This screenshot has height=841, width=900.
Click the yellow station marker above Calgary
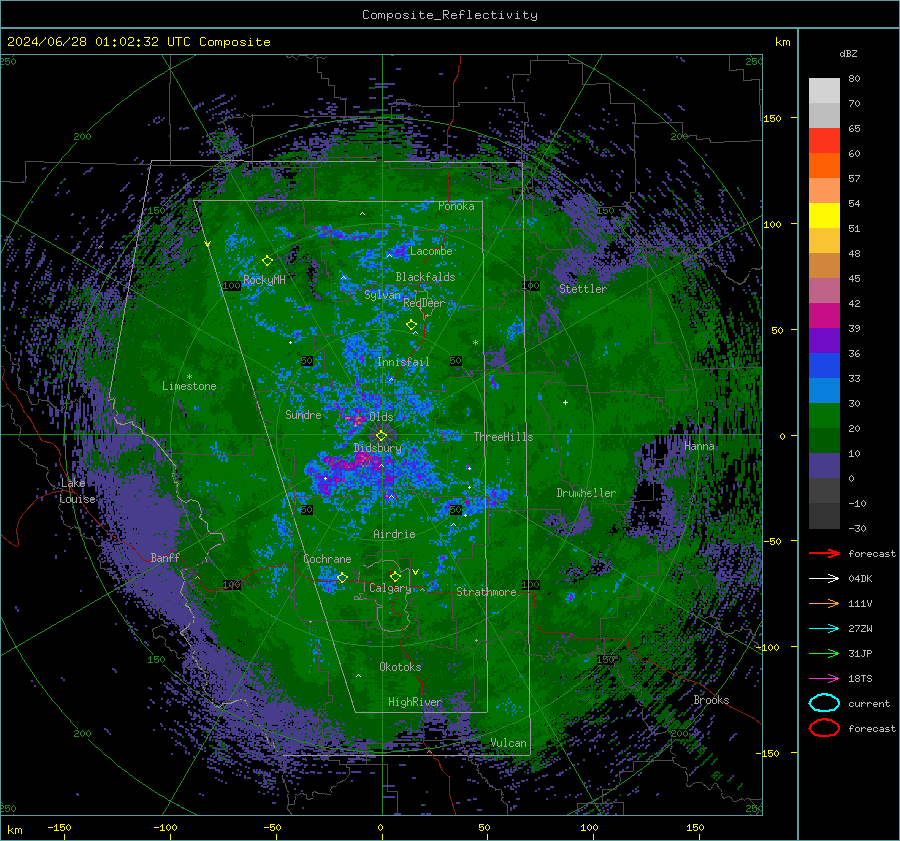click(395, 576)
